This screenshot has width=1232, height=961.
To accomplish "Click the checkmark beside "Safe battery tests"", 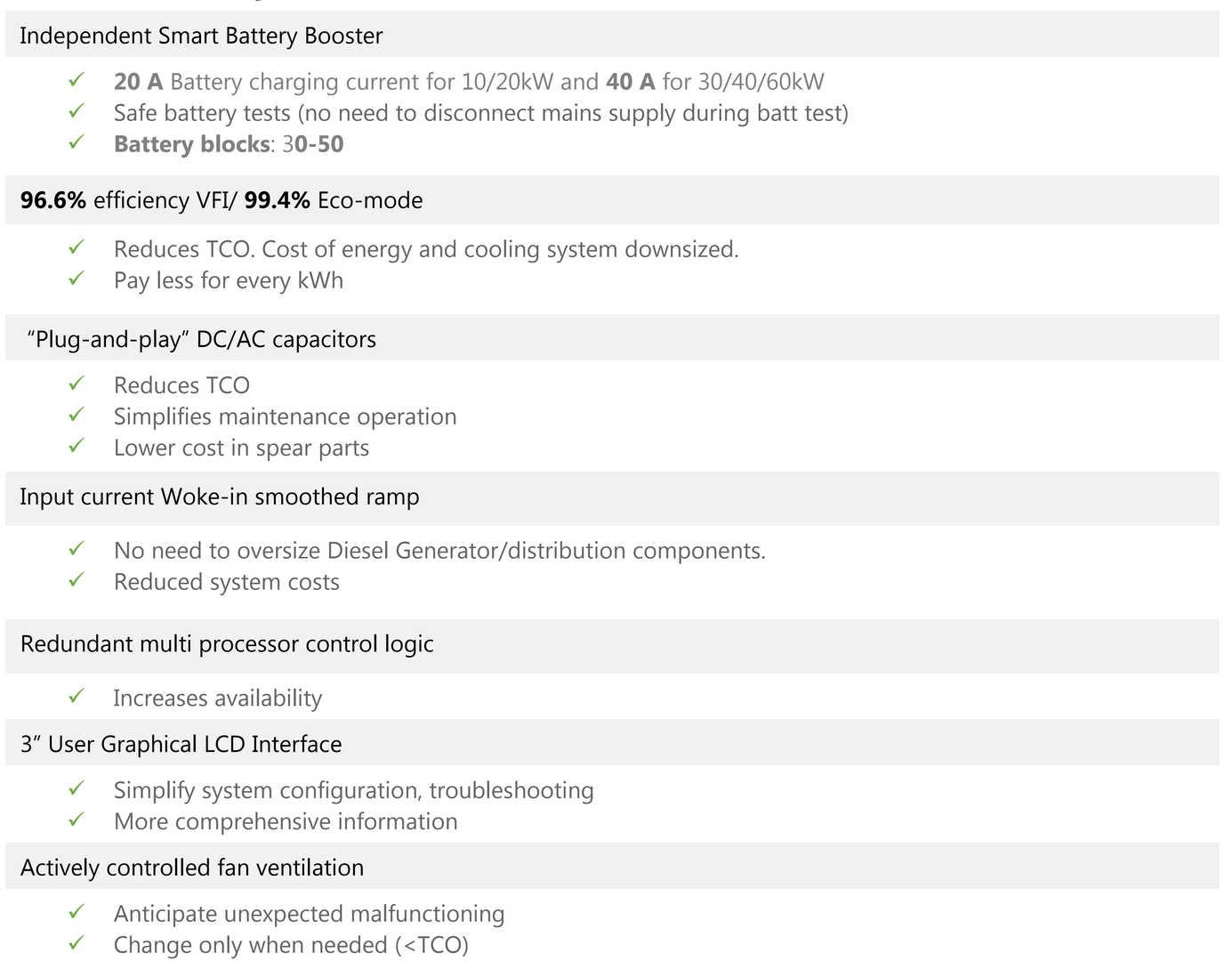I will [x=76, y=111].
